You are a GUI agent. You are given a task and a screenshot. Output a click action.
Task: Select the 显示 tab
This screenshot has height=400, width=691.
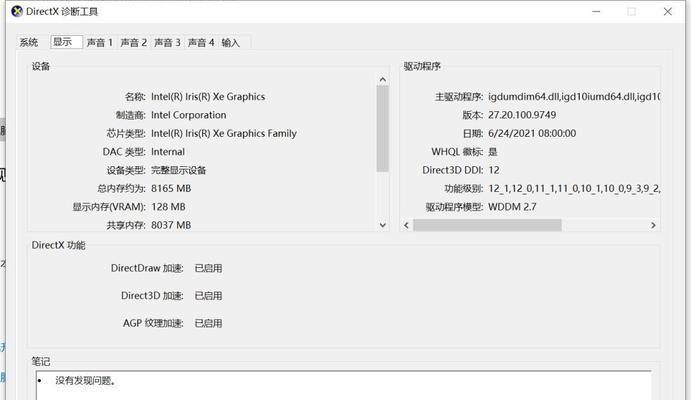(66, 42)
